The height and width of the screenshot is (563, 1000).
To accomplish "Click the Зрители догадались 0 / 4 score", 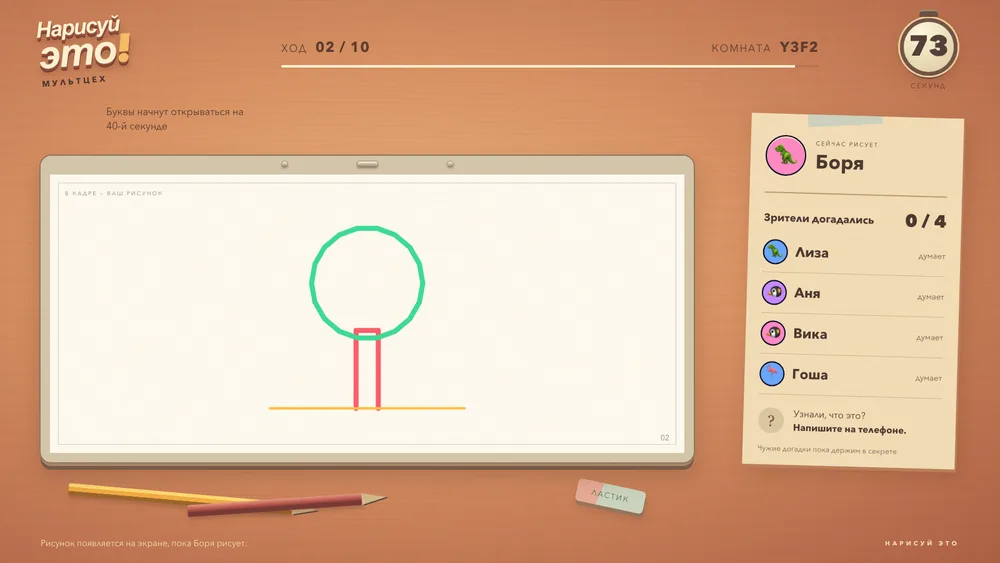I will (x=855, y=220).
